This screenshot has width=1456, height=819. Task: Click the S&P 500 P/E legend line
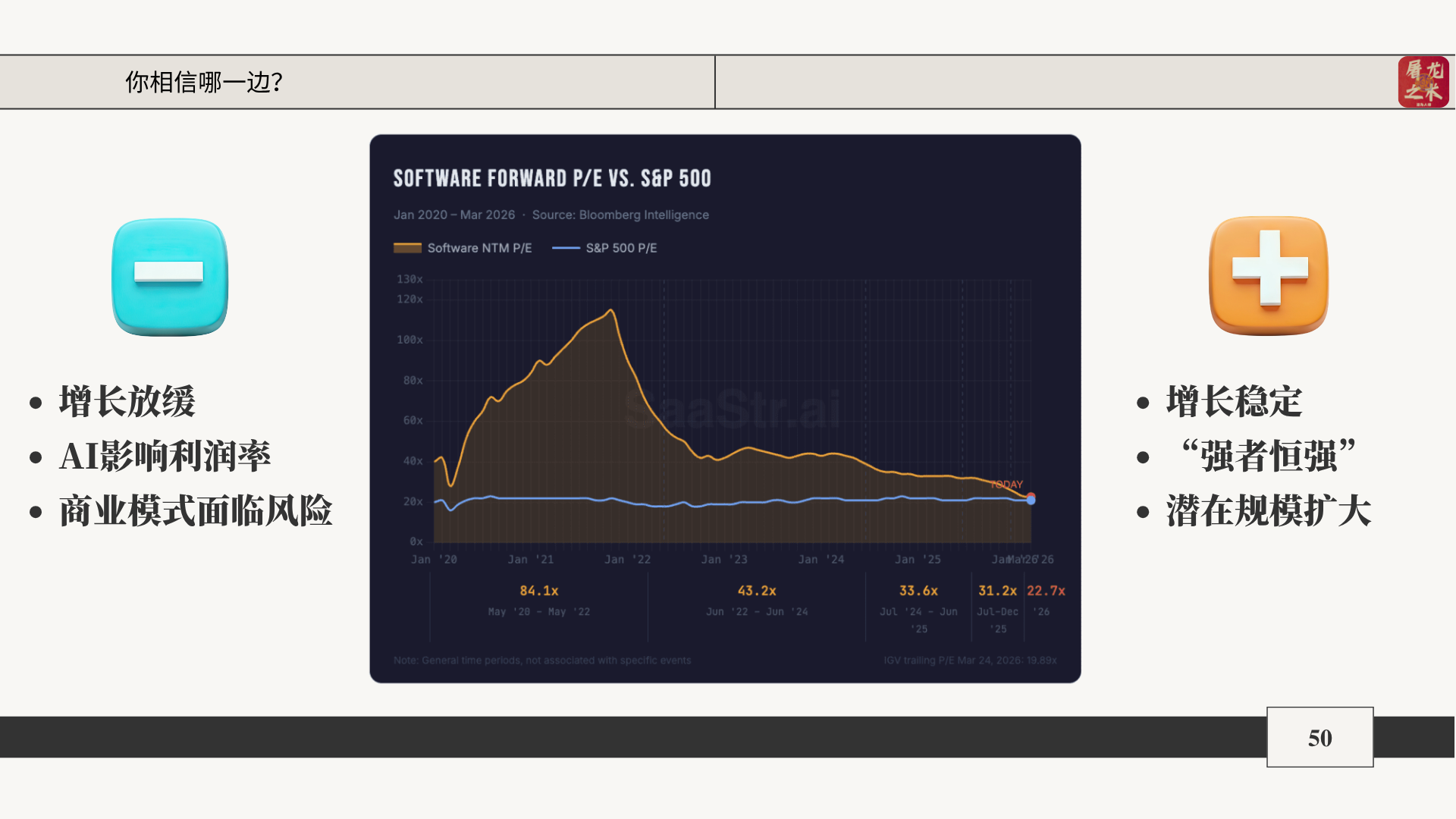[x=566, y=248]
